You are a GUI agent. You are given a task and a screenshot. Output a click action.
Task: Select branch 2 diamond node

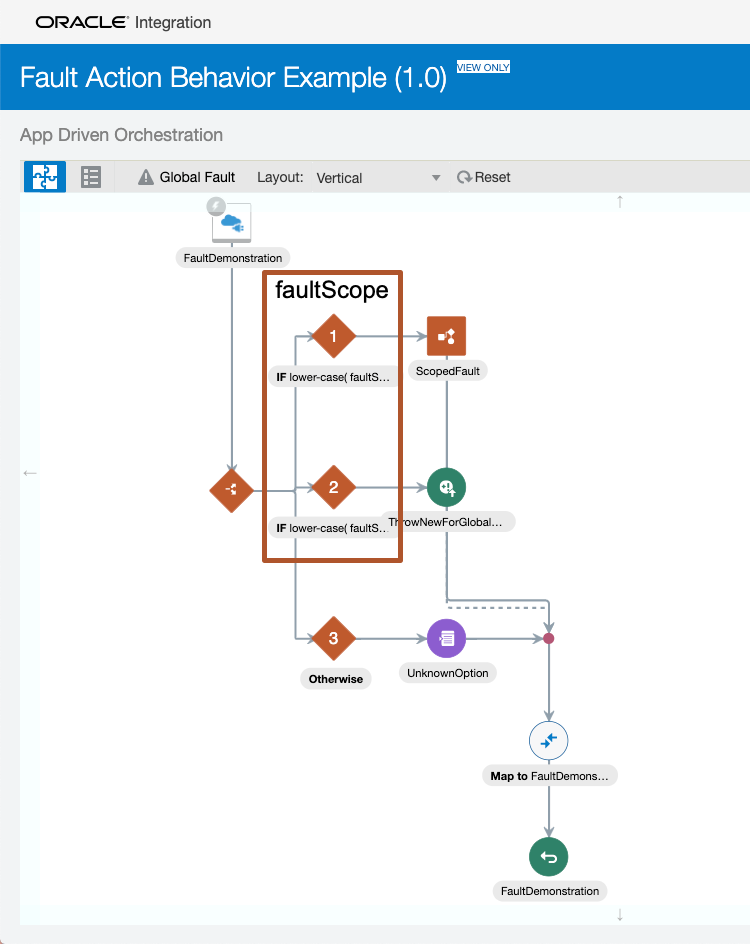[x=333, y=487]
